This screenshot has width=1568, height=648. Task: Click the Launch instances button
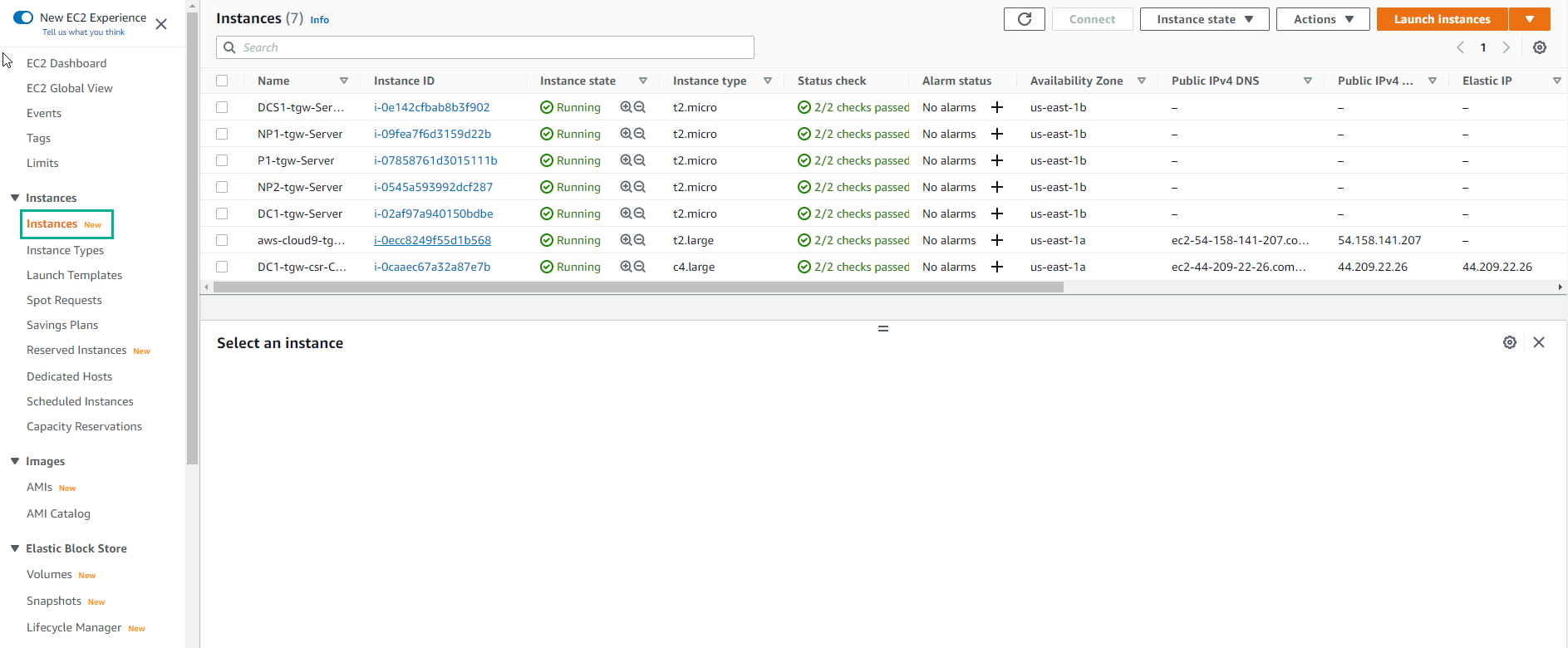point(1442,19)
